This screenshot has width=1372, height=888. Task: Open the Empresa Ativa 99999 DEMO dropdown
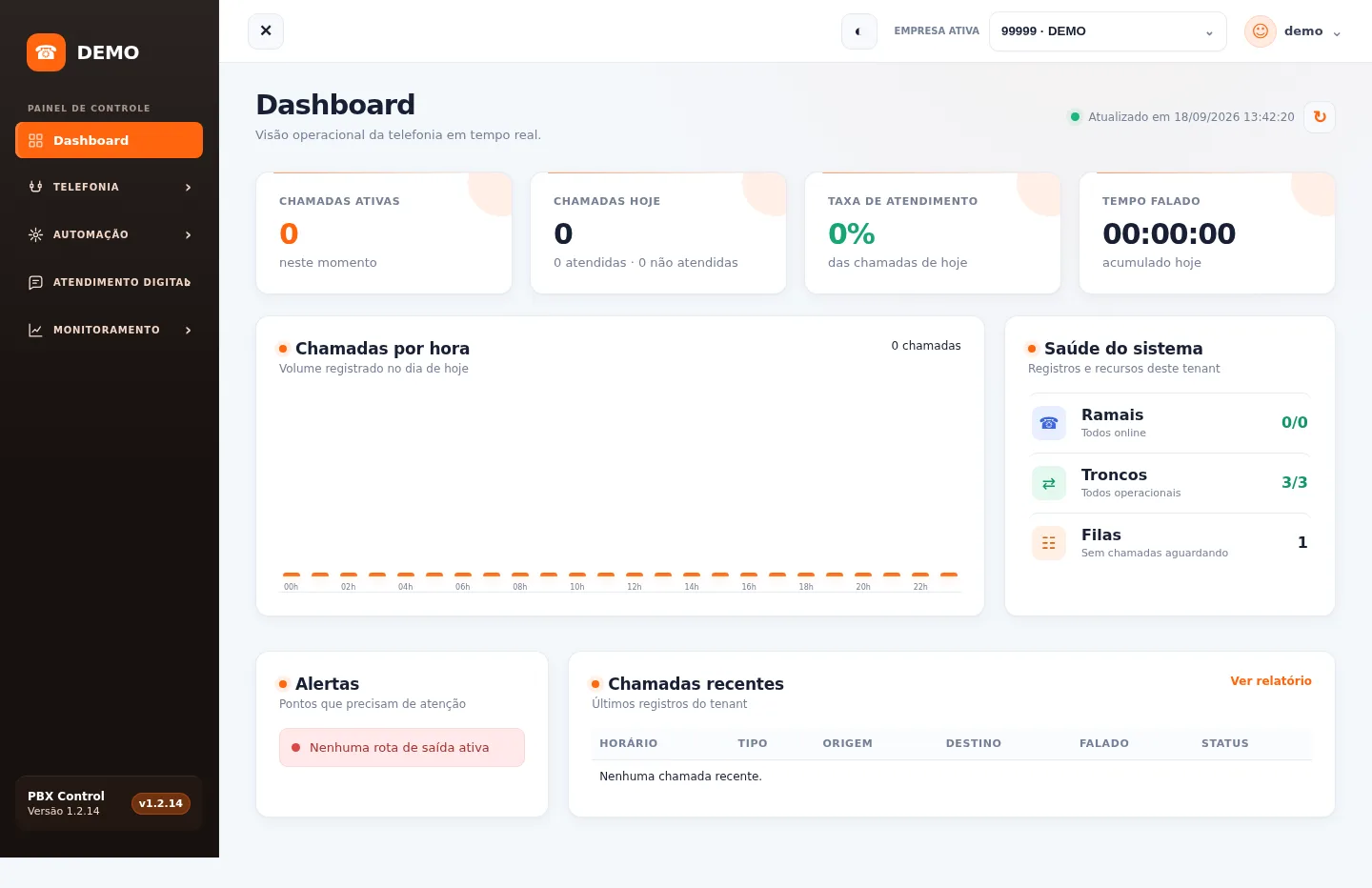pyautogui.click(x=1107, y=31)
